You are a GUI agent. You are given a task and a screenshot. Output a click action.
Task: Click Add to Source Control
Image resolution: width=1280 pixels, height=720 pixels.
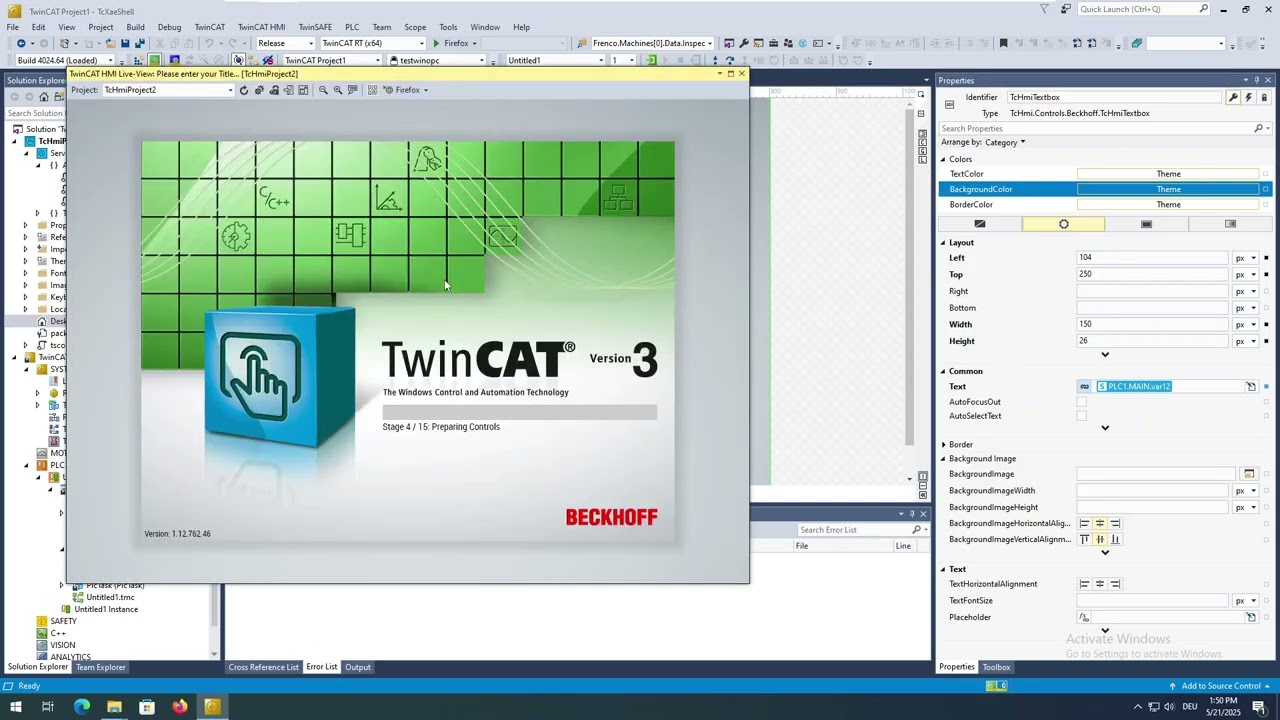(1221, 686)
